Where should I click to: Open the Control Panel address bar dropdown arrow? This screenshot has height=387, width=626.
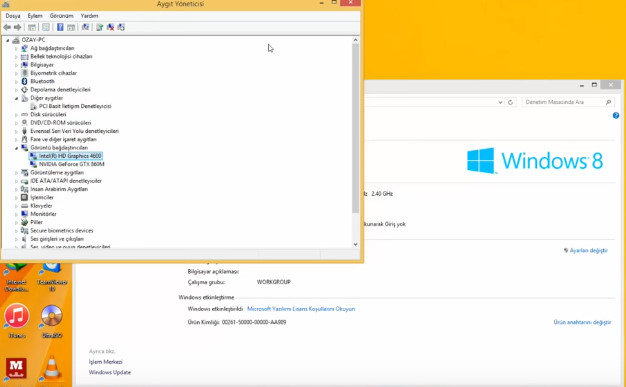click(x=500, y=102)
